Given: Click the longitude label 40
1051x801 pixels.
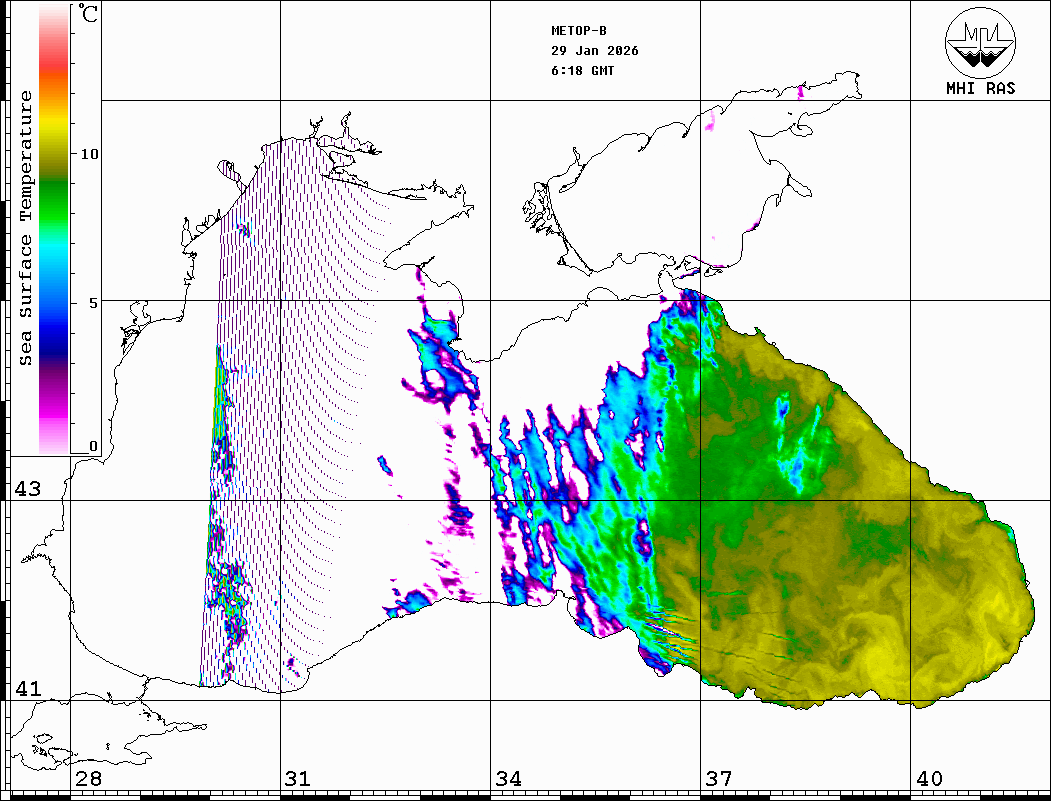Looking at the screenshot, I should (929, 779).
